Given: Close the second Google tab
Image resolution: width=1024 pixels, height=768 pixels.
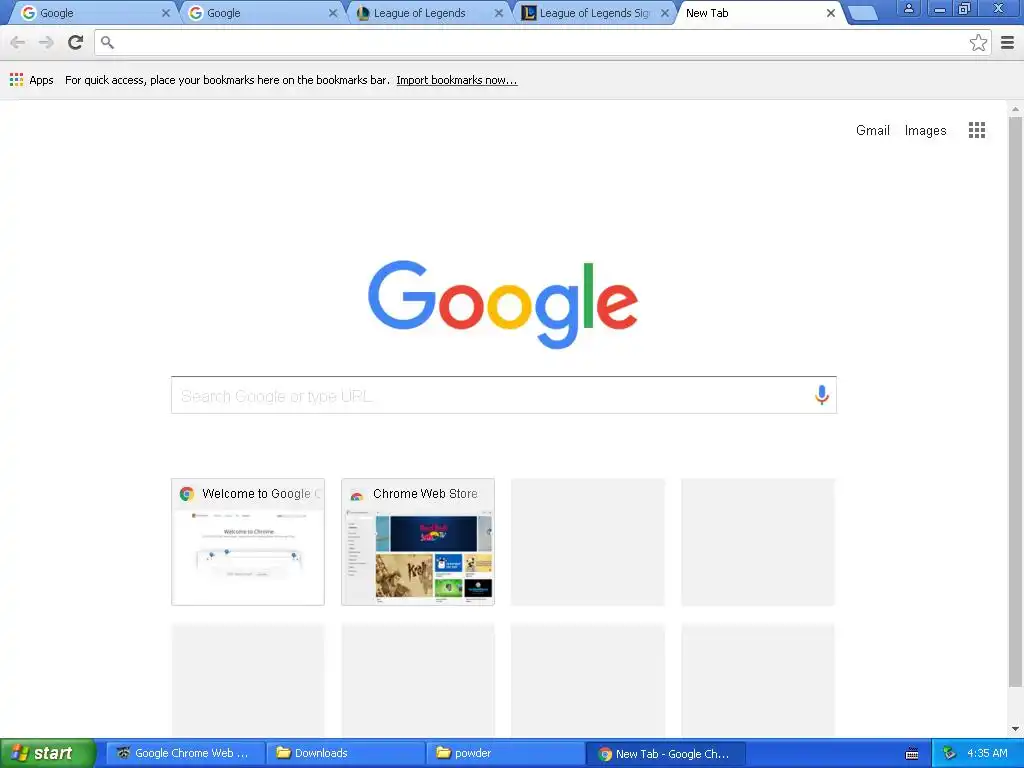Looking at the screenshot, I should 332,13.
